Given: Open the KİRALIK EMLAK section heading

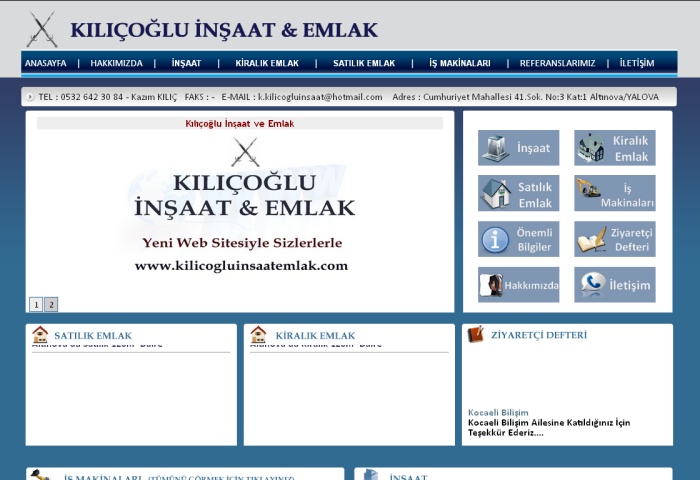Looking at the screenshot, I should pos(315,336).
